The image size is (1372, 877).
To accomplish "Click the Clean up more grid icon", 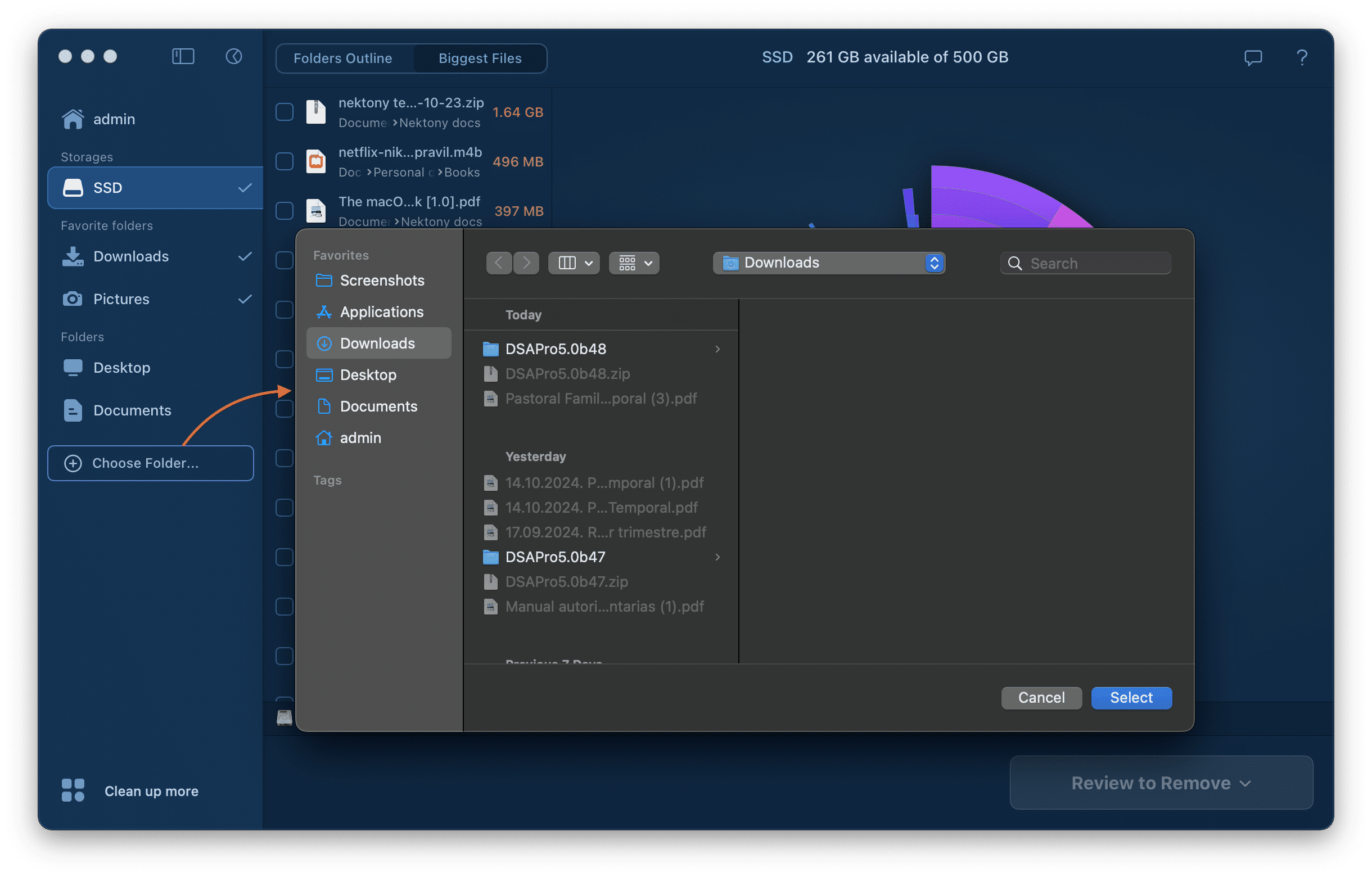I will (73, 790).
